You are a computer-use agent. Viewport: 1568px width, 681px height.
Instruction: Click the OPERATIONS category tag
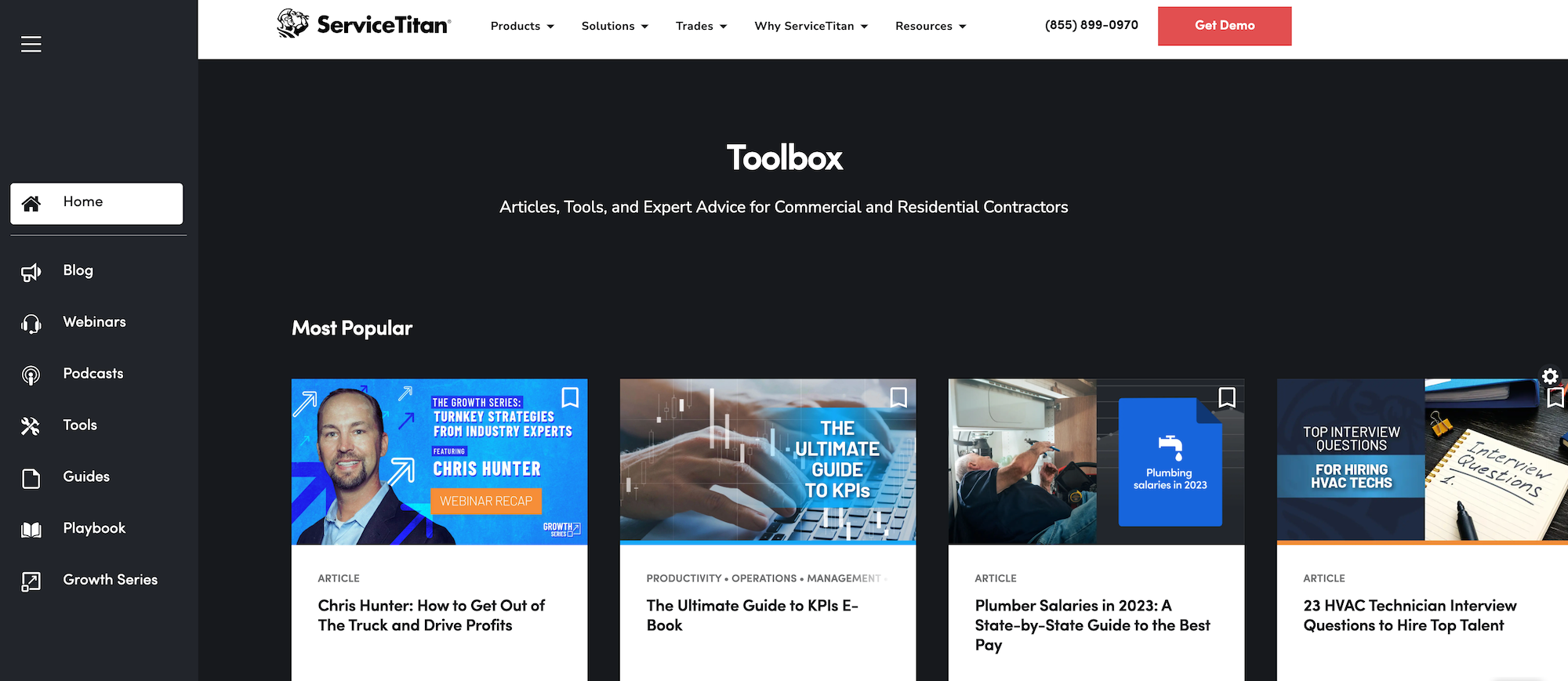[x=764, y=578]
